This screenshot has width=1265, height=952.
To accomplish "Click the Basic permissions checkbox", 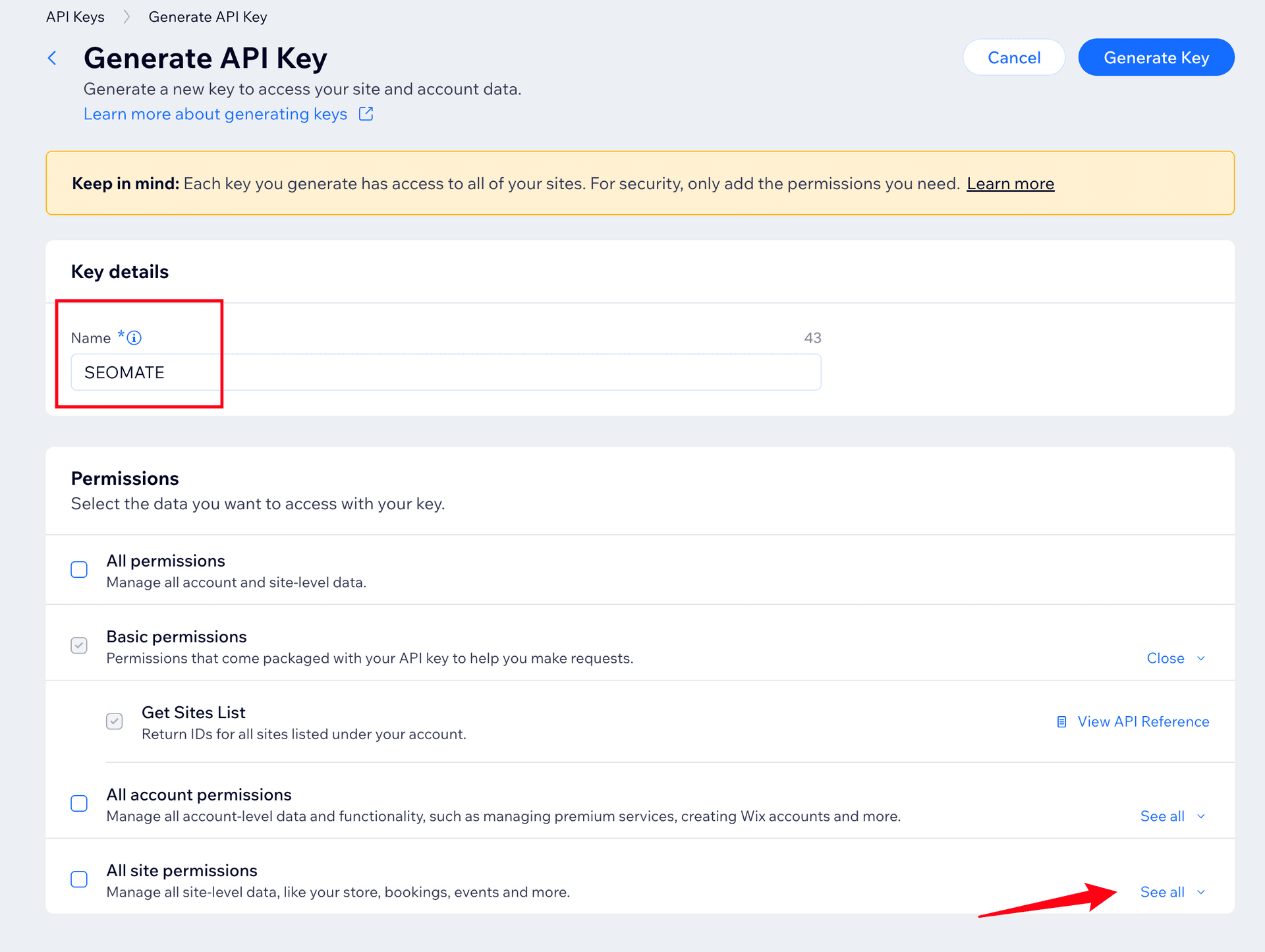I will (79, 645).
